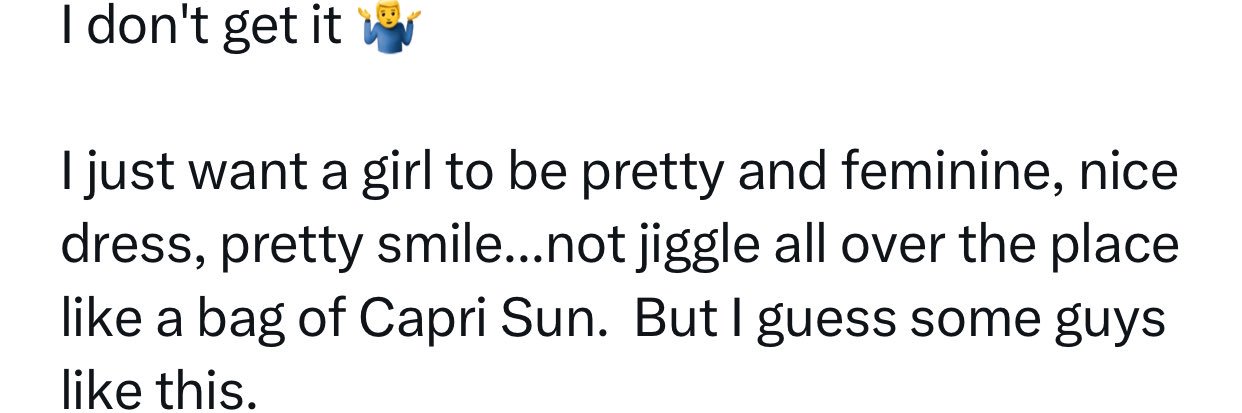This screenshot has width=1242, height=413.
Task: Click the first "pretty" before "and feminine"
Action: (651, 175)
